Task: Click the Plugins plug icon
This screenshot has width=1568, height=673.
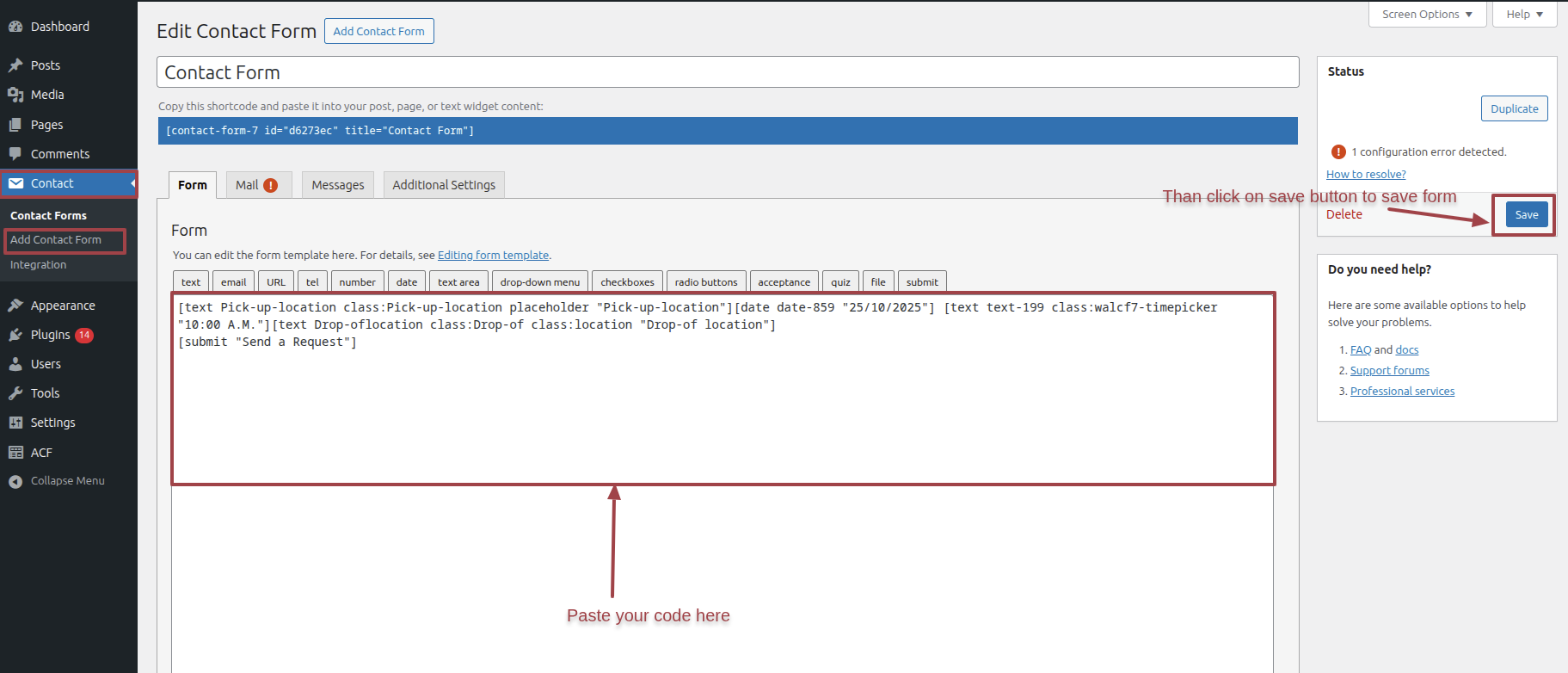Action: [15, 335]
